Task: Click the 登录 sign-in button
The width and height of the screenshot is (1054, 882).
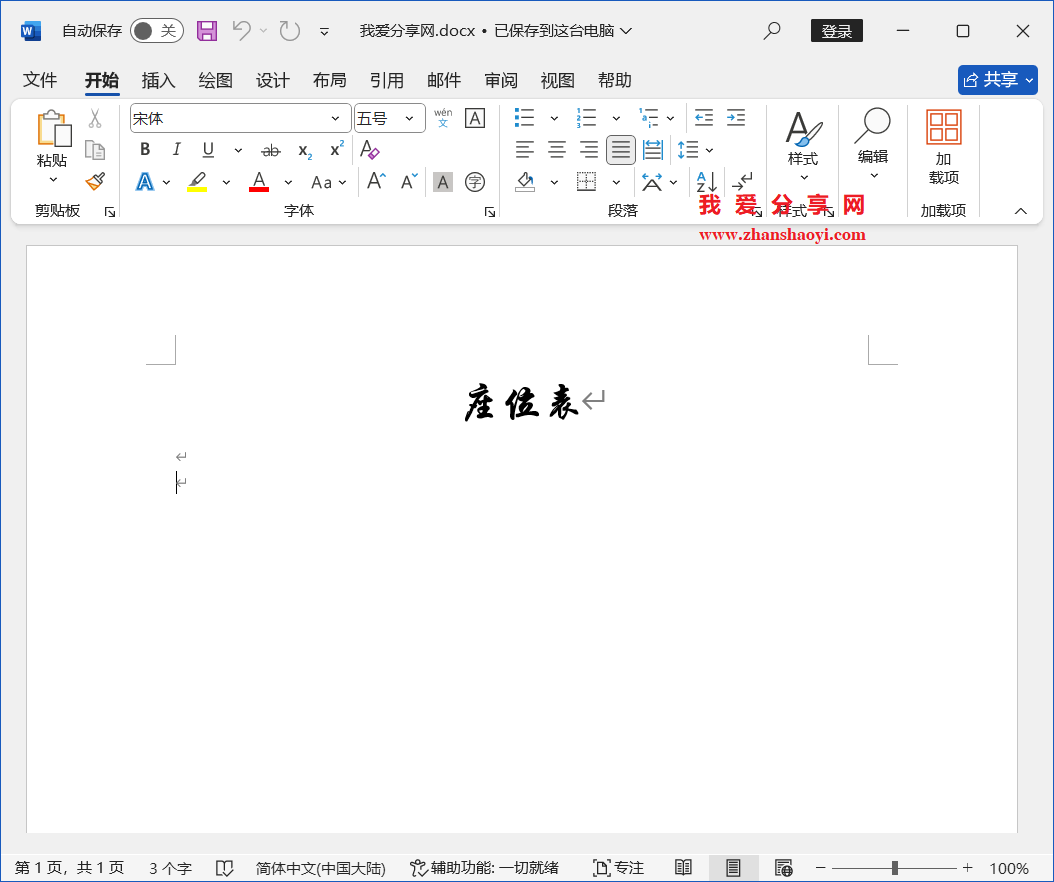Action: (836, 31)
